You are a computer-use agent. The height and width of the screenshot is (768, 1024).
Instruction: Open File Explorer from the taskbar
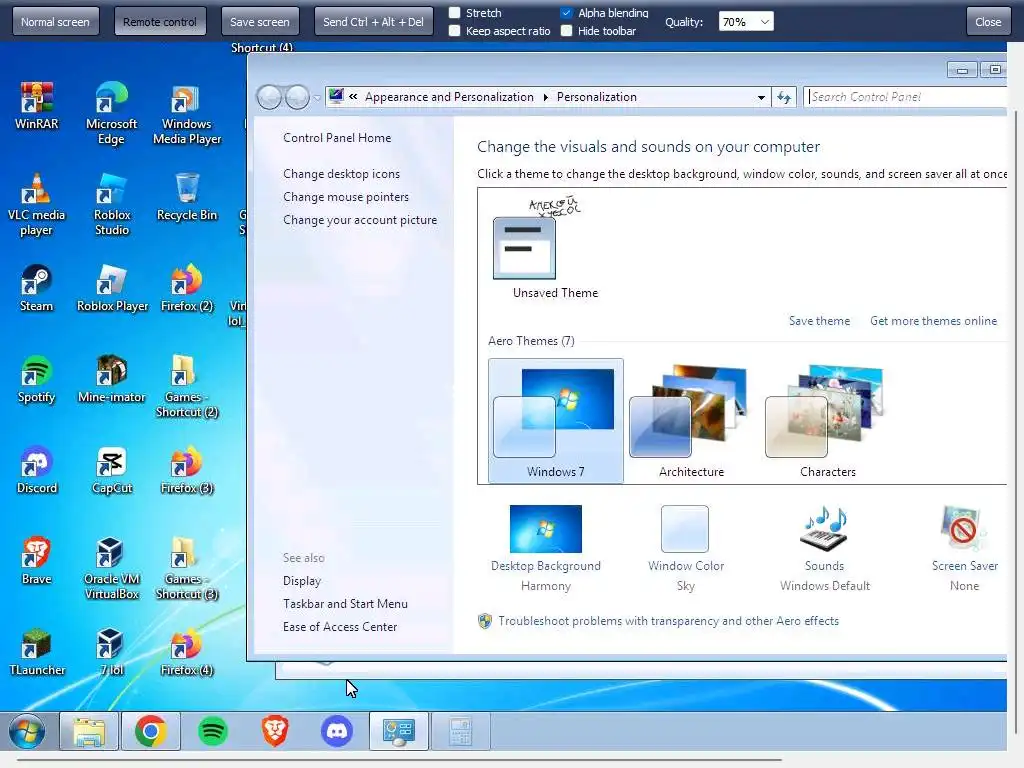[89, 731]
